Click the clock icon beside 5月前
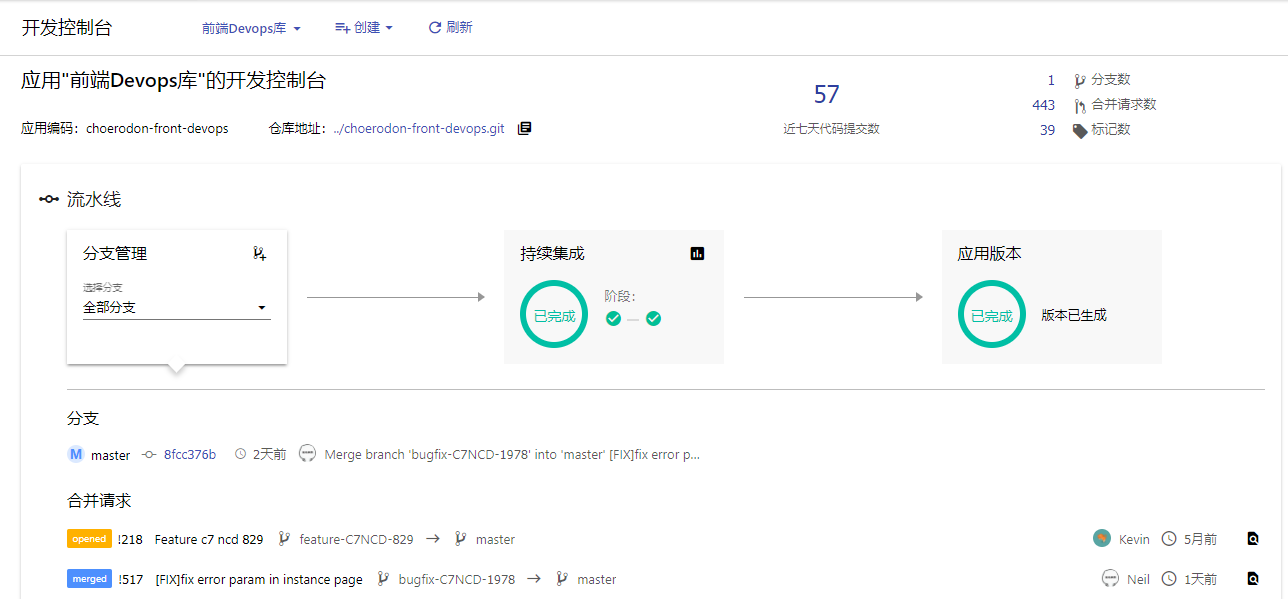1288x599 pixels. 1169,539
